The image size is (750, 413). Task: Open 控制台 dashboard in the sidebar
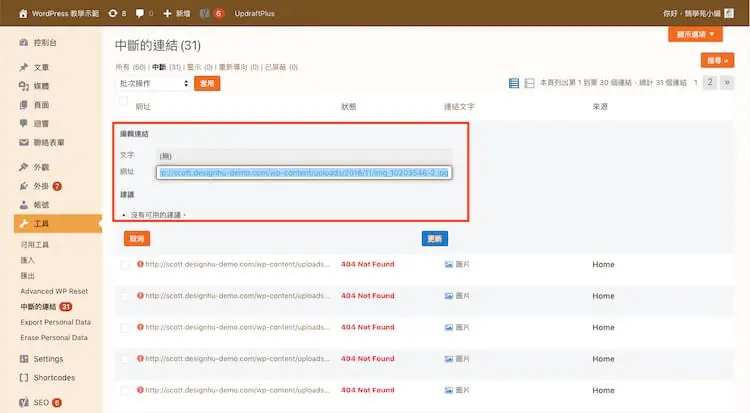click(38, 43)
